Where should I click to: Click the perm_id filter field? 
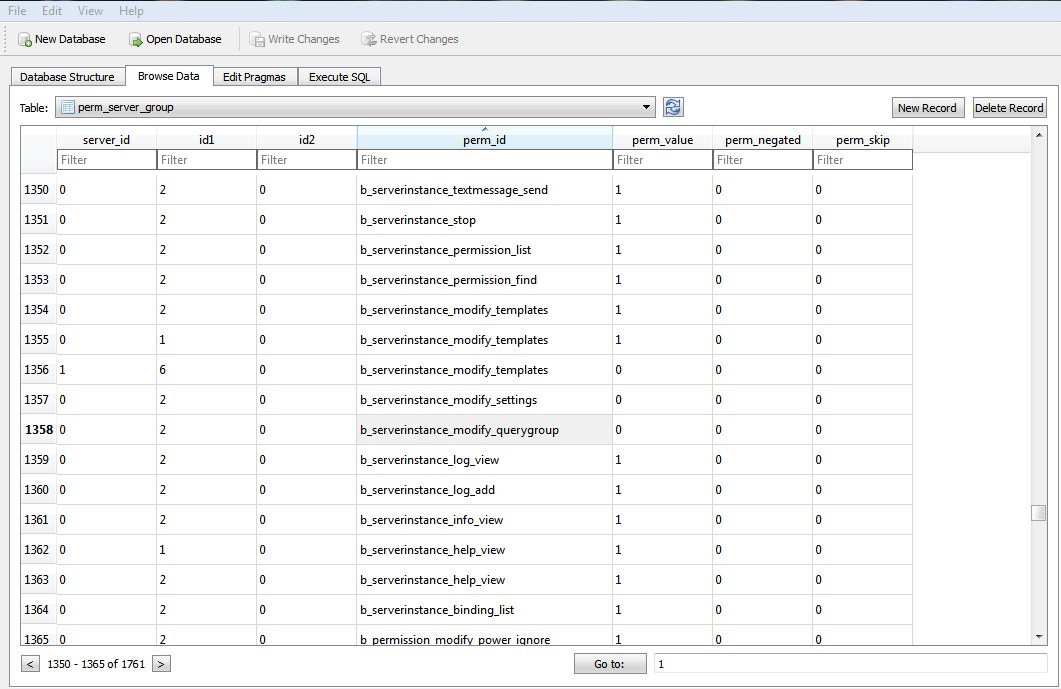pos(484,160)
